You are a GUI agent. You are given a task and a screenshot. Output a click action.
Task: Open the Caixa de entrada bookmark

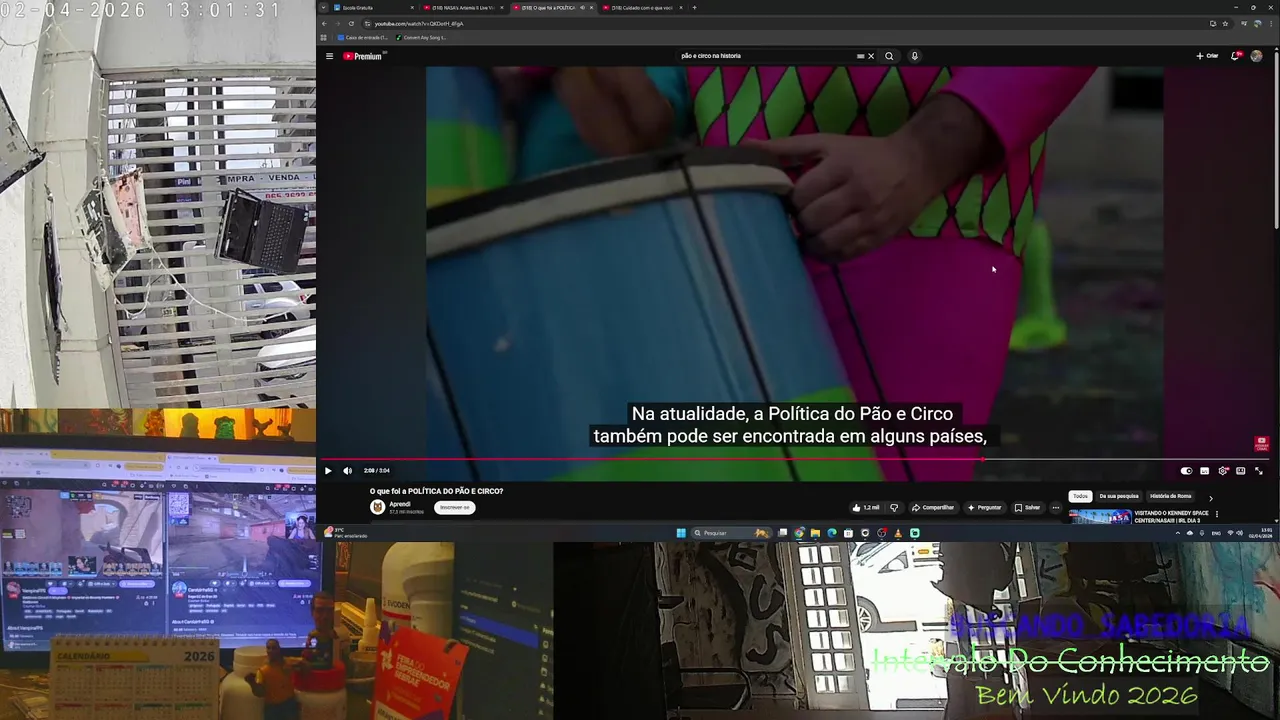pos(362,38)
